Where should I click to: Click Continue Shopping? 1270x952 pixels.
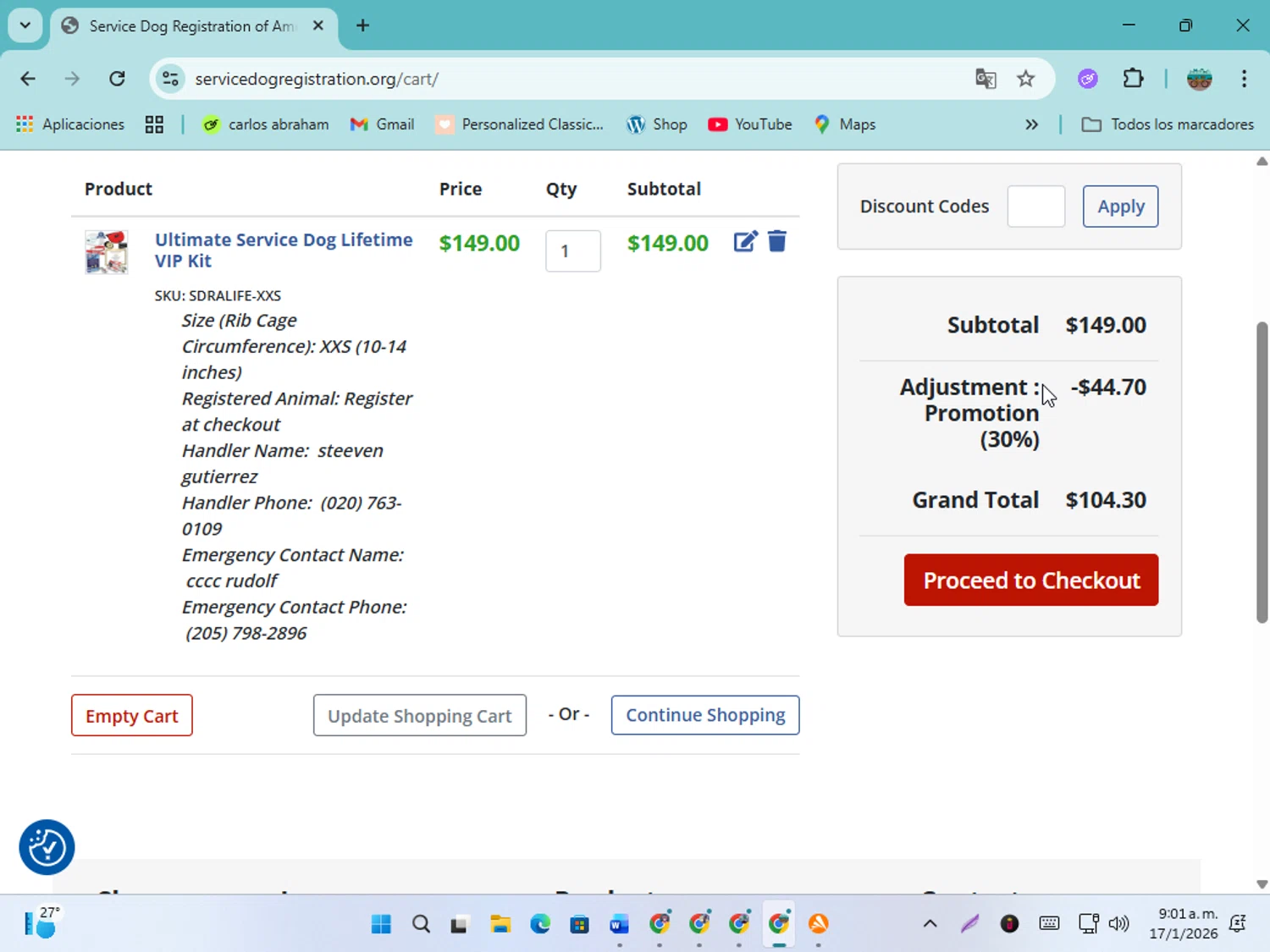[x=705, y=715]
